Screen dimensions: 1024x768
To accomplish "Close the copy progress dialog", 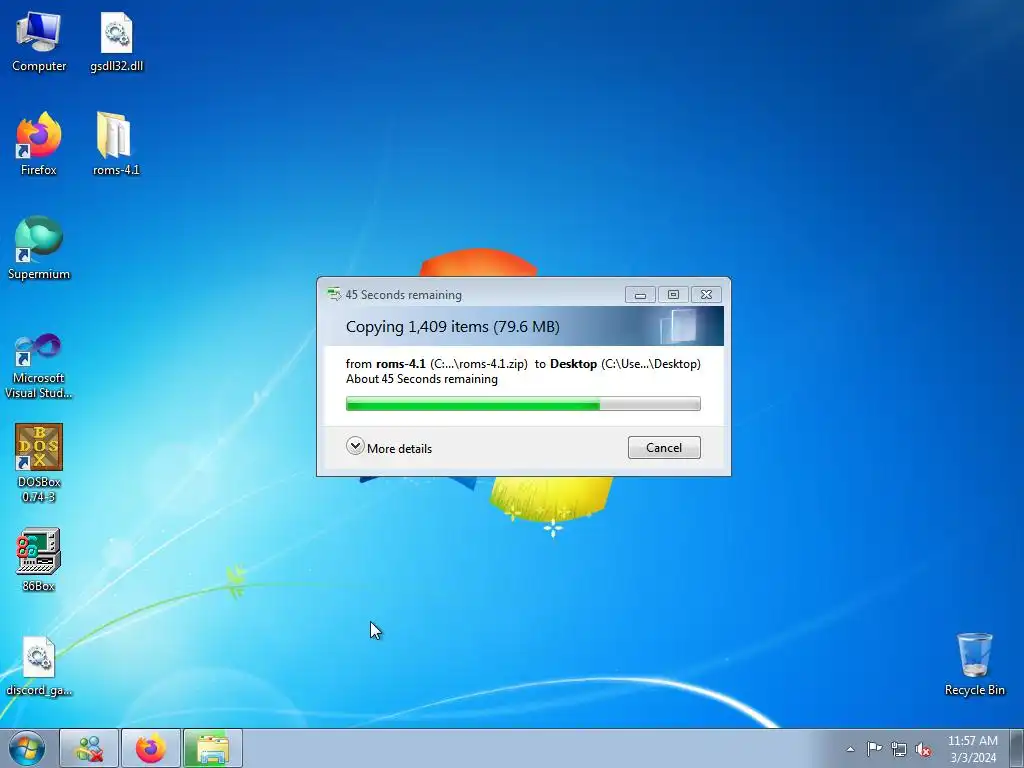I will click(707, 295).
